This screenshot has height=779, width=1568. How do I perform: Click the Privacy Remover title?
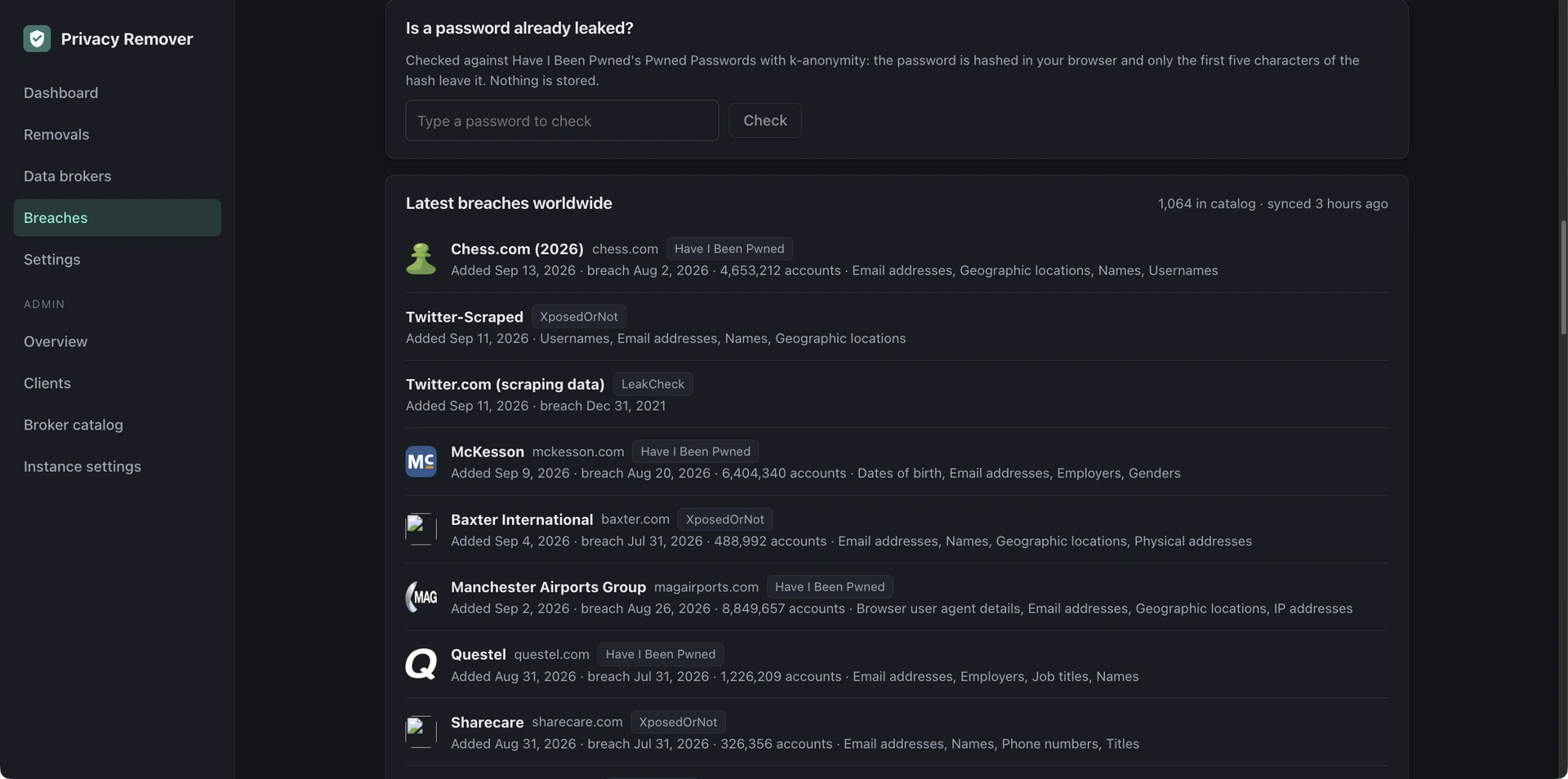(x=127, y=38)
